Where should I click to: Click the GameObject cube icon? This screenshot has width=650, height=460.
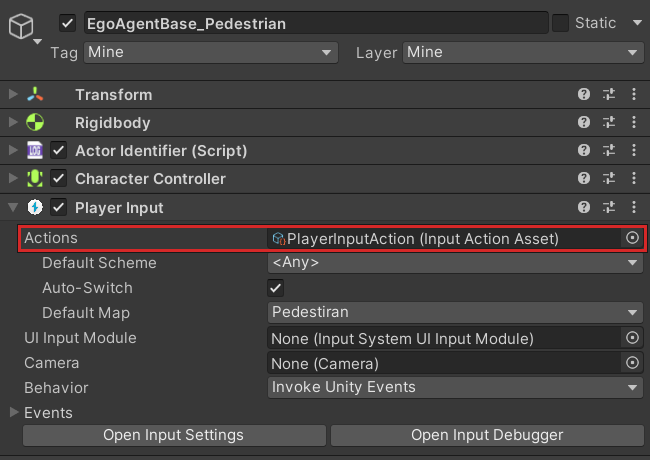(21, 26)
